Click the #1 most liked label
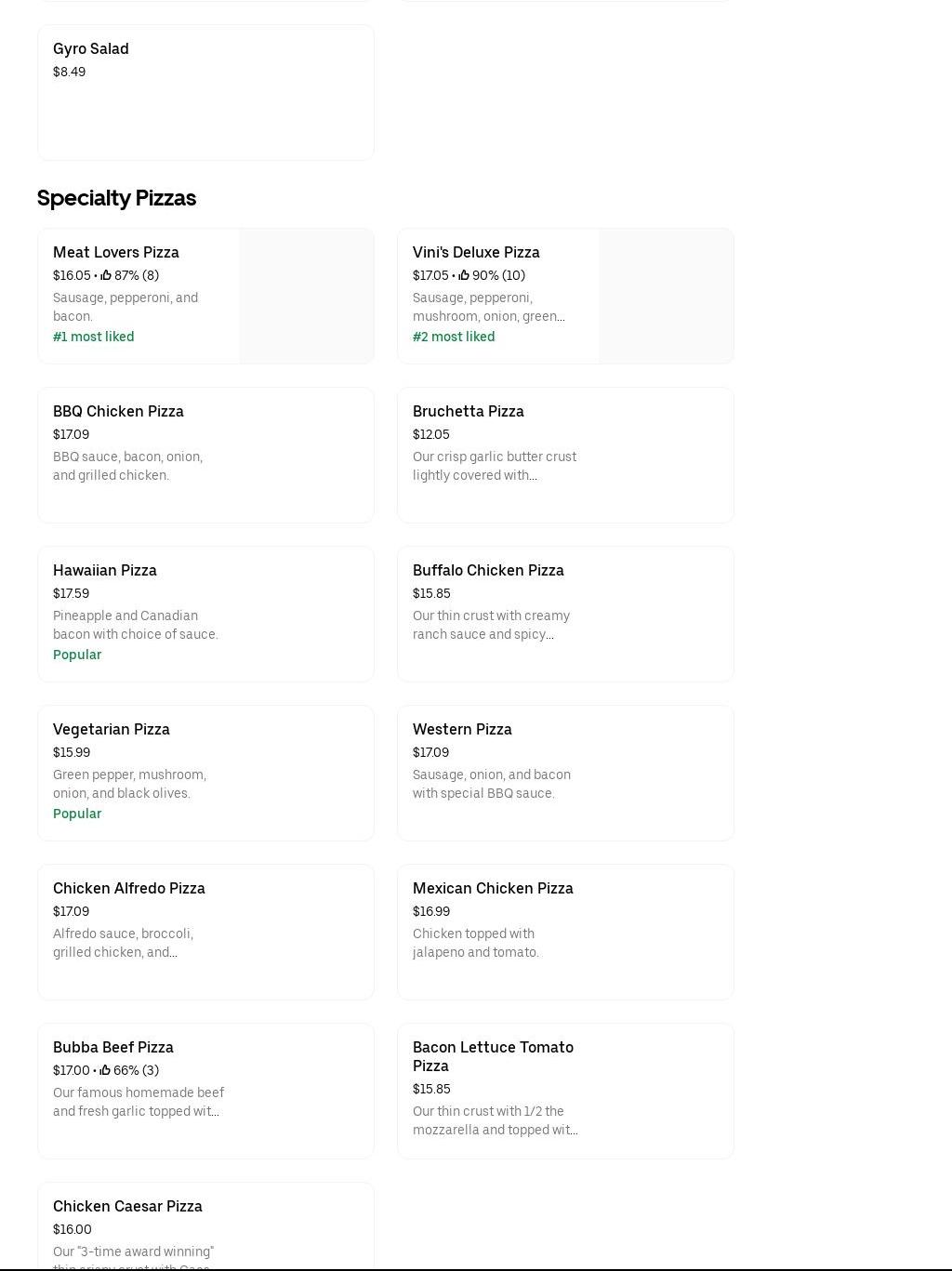The width and height of the screenshot is (952, 1271). (x=94, y=337)
